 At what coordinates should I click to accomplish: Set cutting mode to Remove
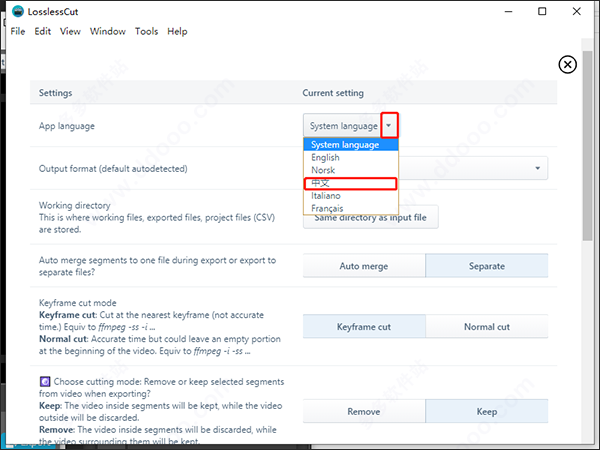coord(364,411)
